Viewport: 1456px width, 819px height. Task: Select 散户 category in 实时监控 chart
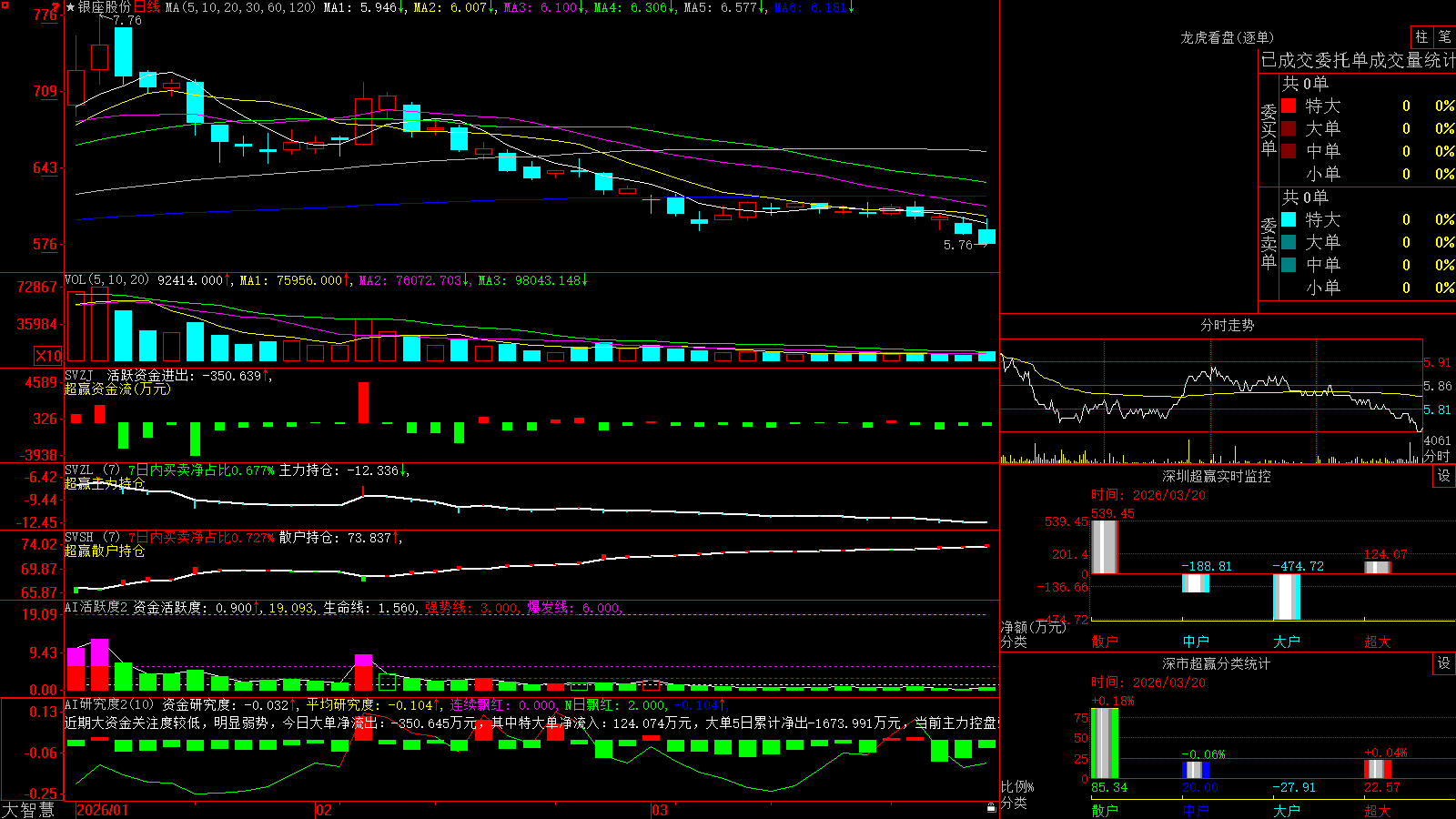[x=1105, y=642]
